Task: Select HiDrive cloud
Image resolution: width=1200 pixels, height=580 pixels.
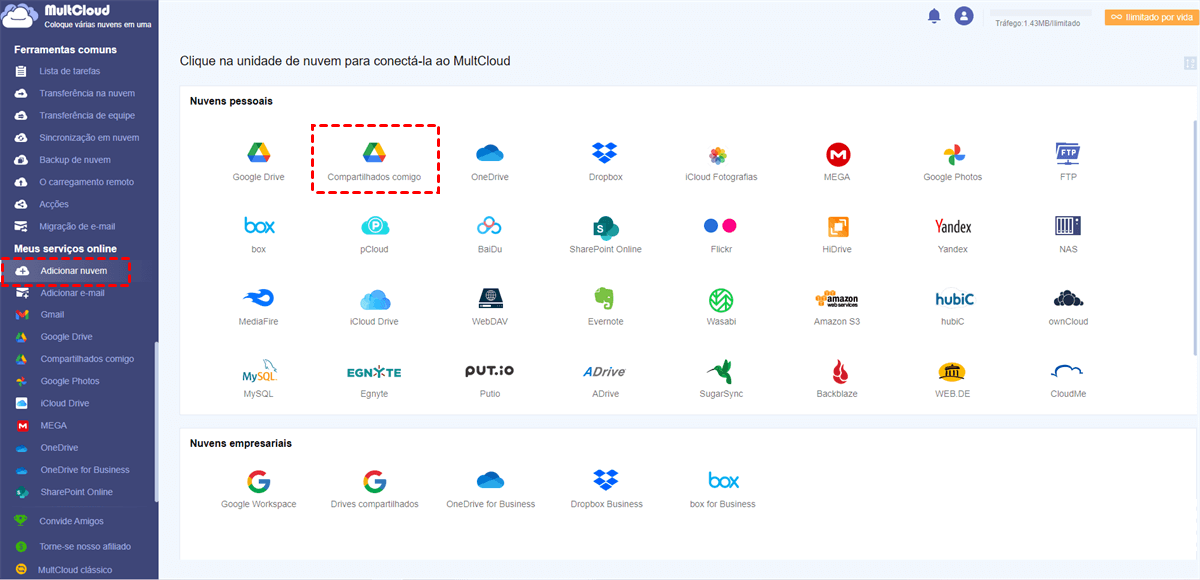Action: [837, 233]
